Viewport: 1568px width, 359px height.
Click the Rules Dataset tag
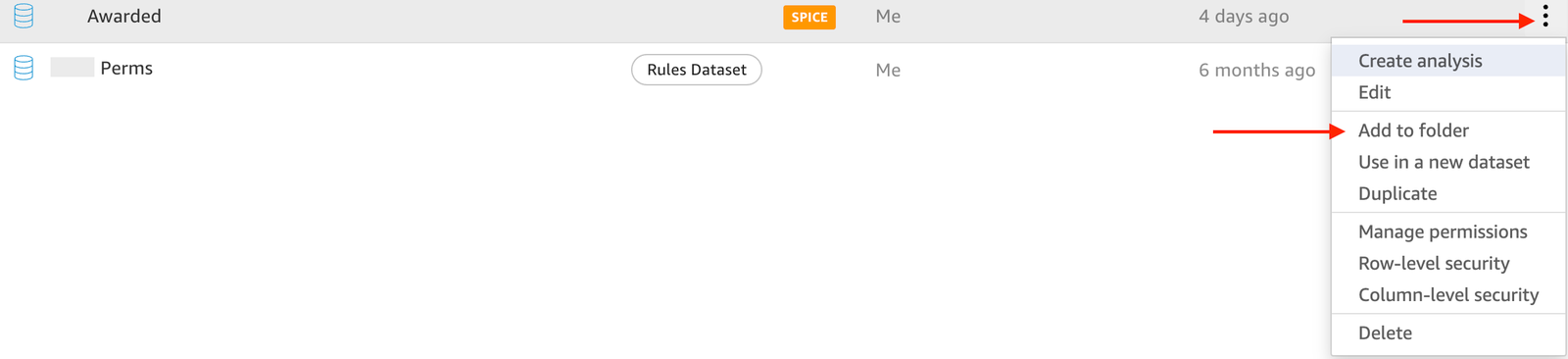click(x=697, y=70)
